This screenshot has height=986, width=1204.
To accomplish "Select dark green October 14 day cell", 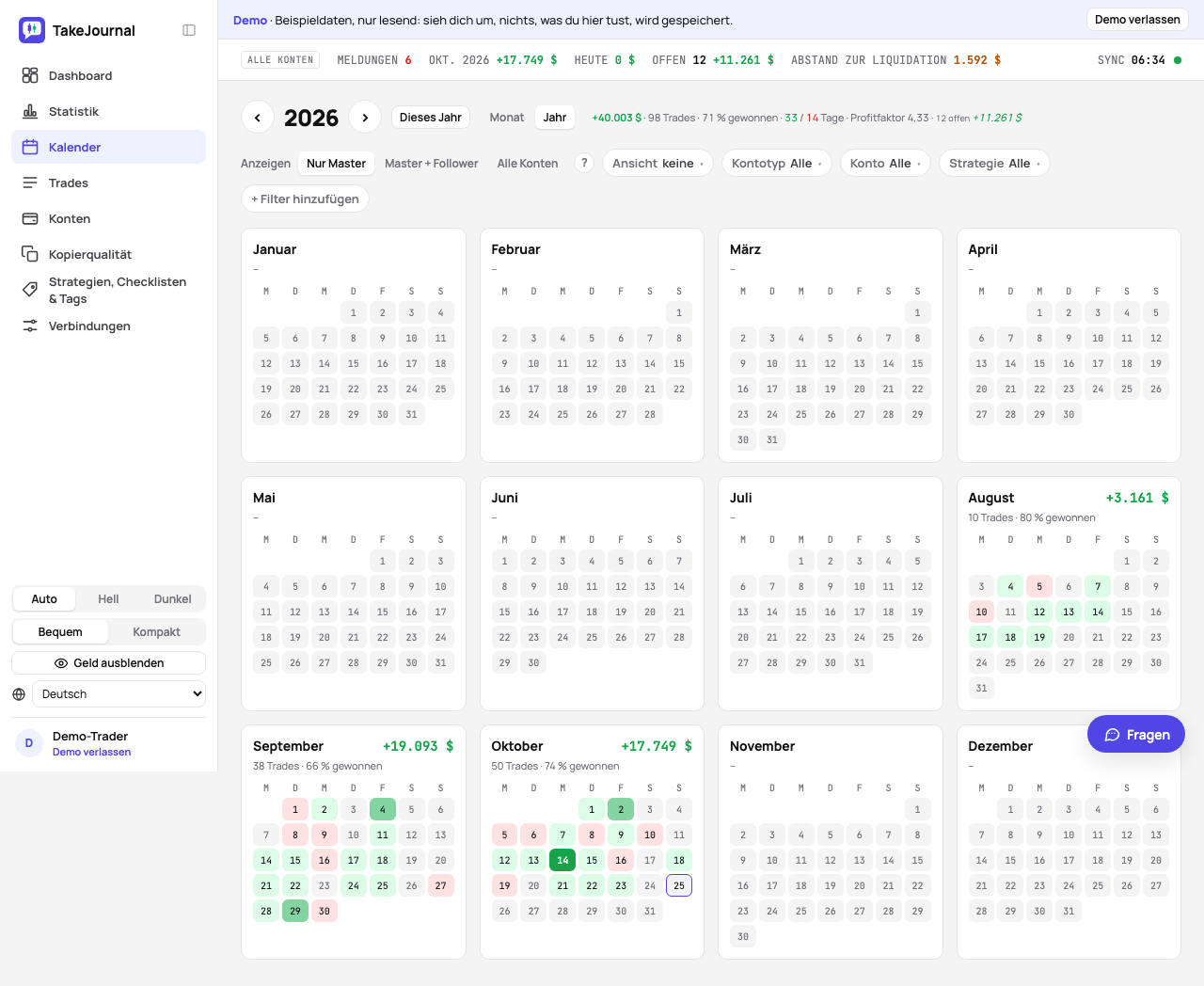I will 562,860.
